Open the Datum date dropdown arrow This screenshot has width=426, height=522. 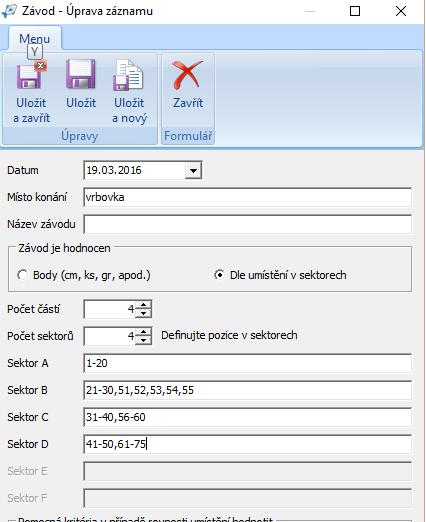tap(193, 171)
